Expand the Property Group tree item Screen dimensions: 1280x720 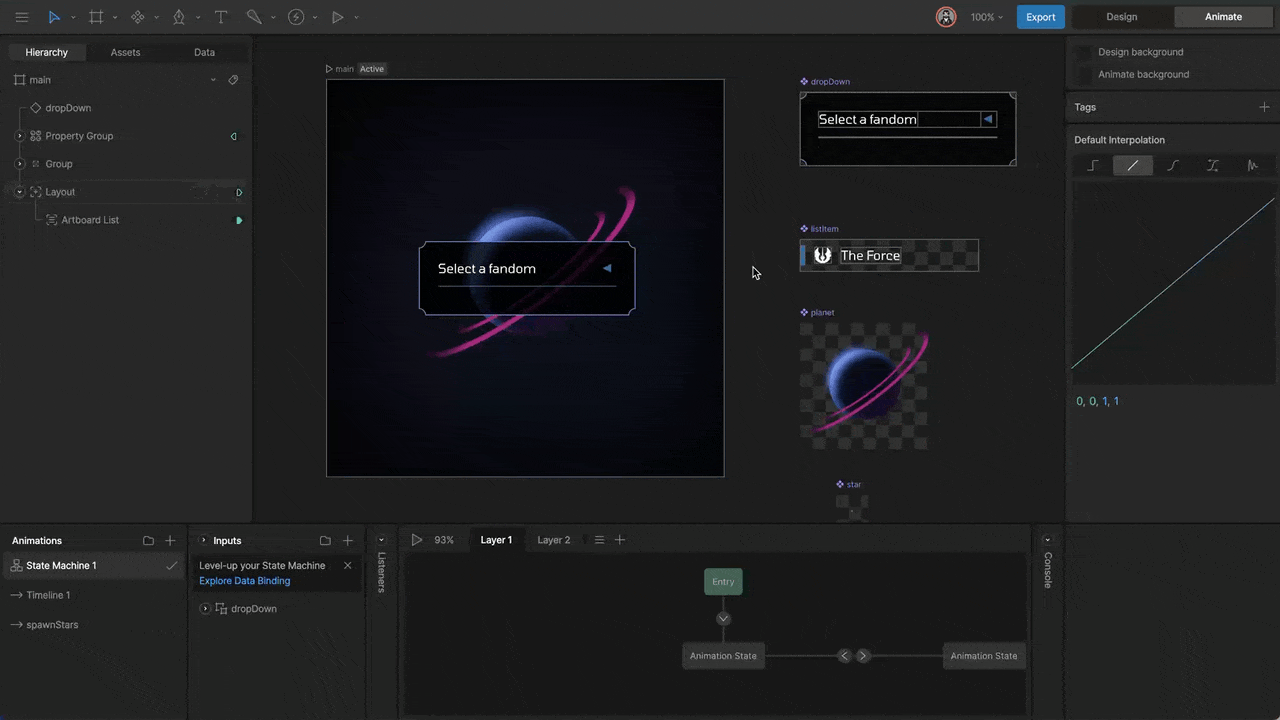[x=19, y=136]
